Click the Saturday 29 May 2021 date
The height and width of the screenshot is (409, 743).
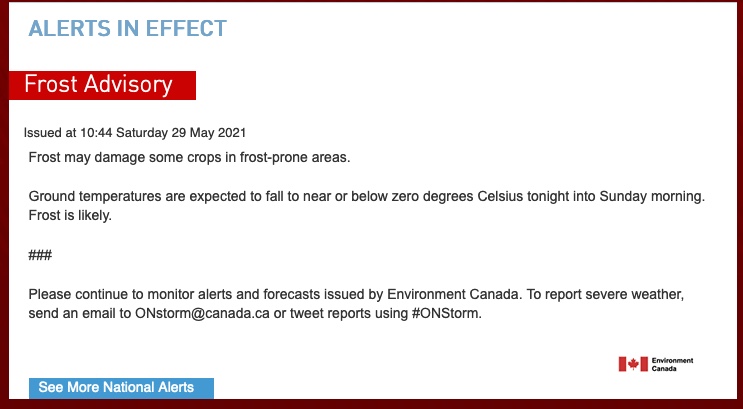click(181, 133)
